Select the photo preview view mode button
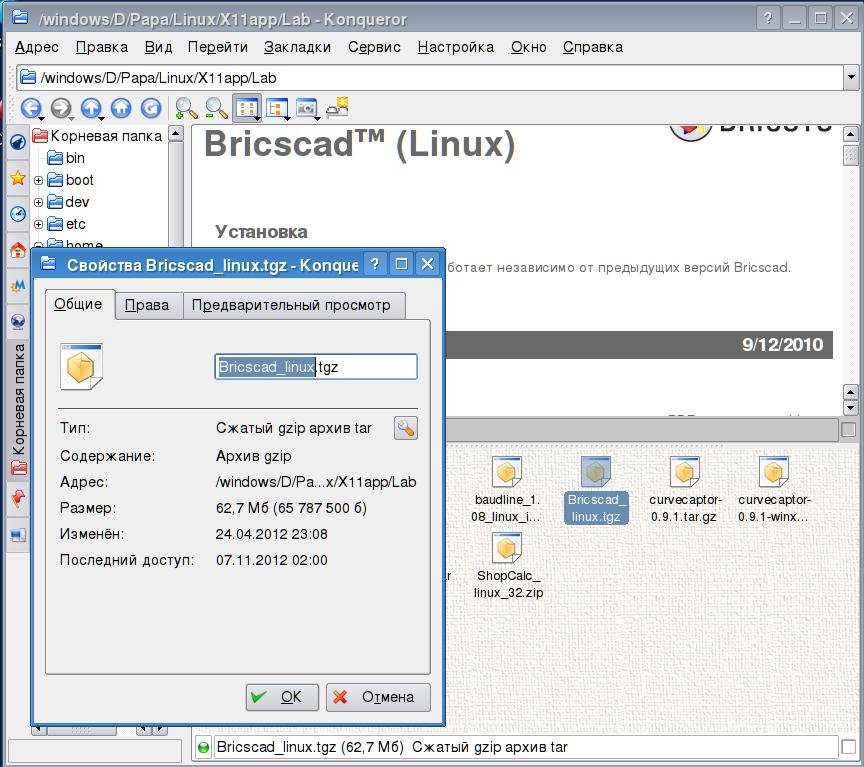The width and height of the screenshot is (864, 767). pyautogui.click(x=307, y=108)
